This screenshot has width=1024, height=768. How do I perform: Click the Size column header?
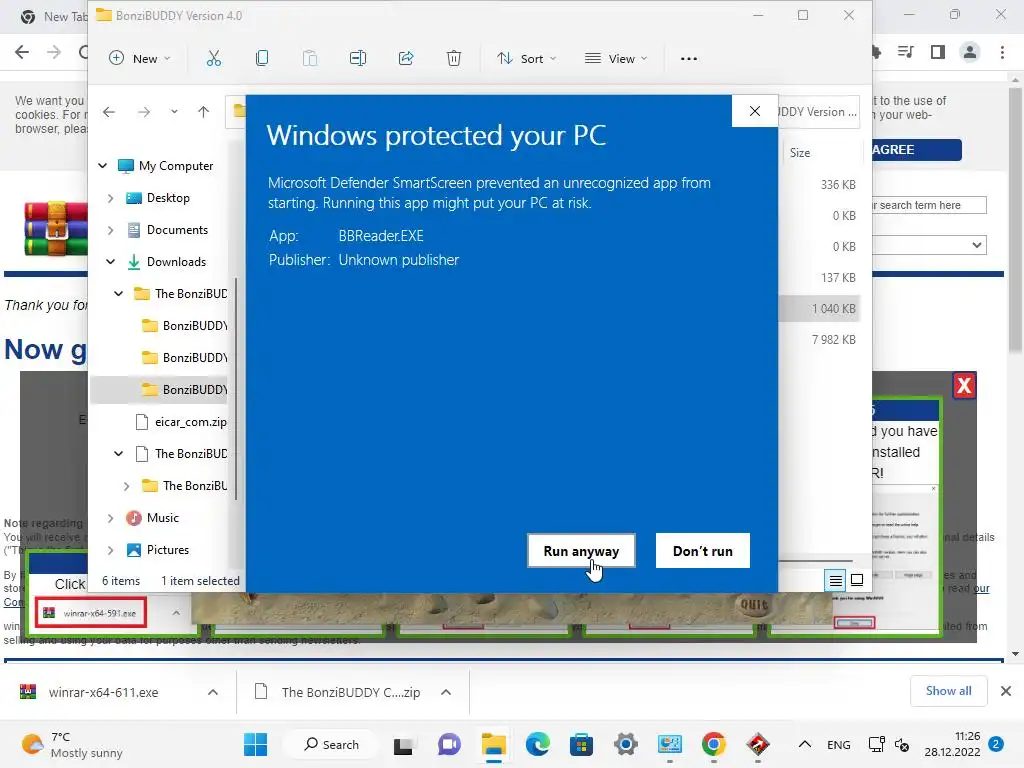coord(800,152)
